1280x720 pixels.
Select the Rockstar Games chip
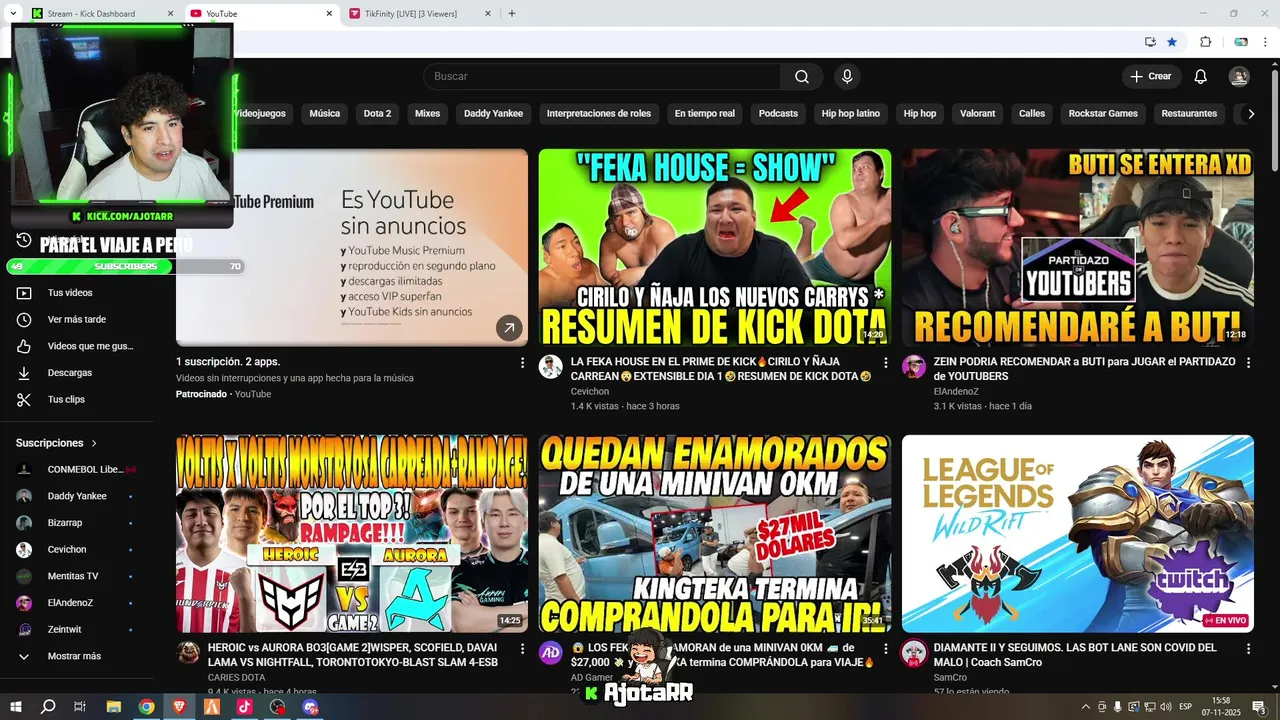tap(1103, 114)
